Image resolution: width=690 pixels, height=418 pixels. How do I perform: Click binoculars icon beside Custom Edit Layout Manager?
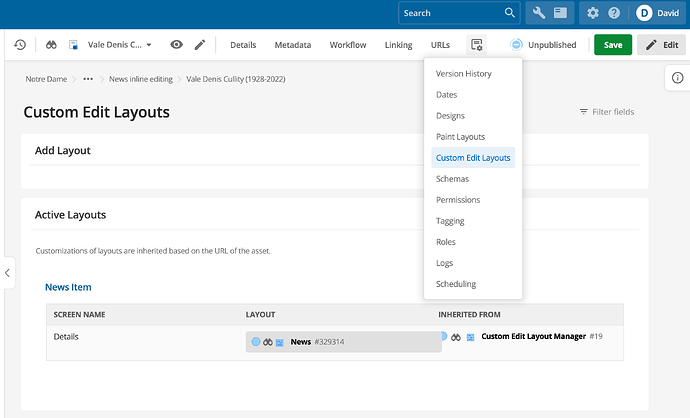455,337
